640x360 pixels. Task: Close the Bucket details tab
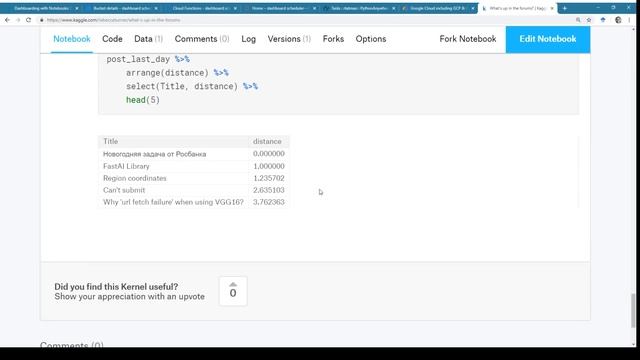(156, 8)
